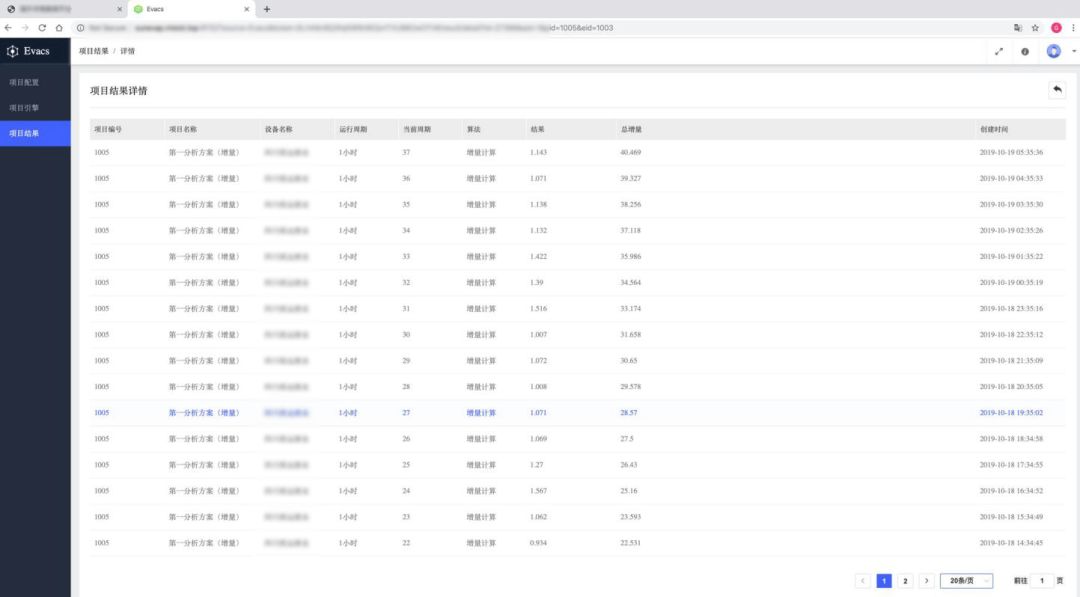Jump to page 2 in pagination

point(905,581)
